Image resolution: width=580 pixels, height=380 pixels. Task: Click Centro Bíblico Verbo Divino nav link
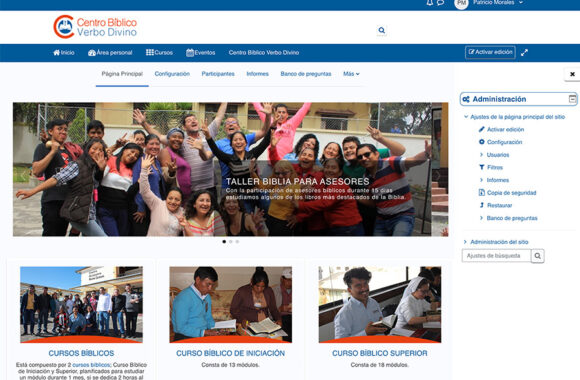tap(264, 53)
